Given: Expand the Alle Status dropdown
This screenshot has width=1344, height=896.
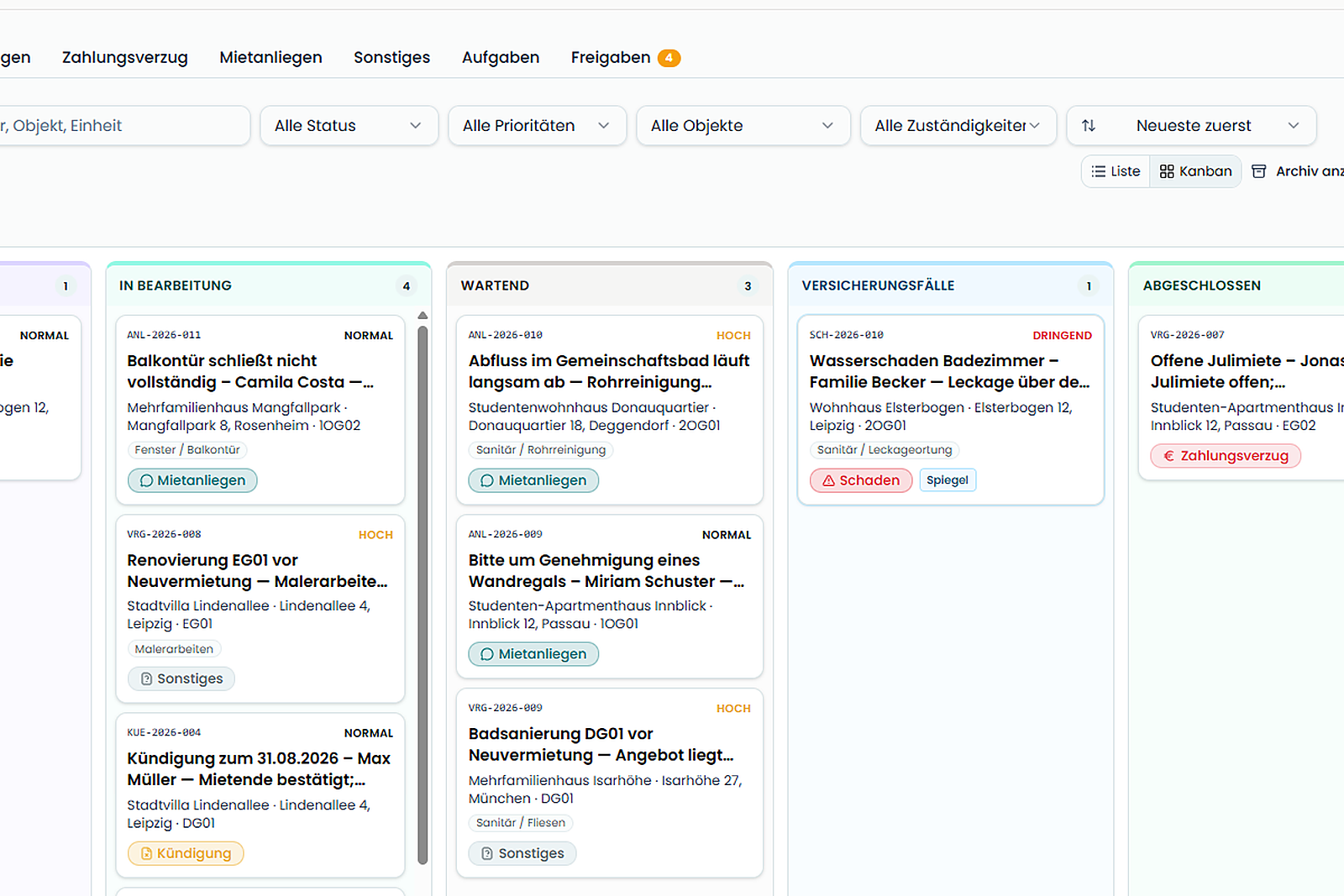Looking at the screenshot, I should click(349, 125).
